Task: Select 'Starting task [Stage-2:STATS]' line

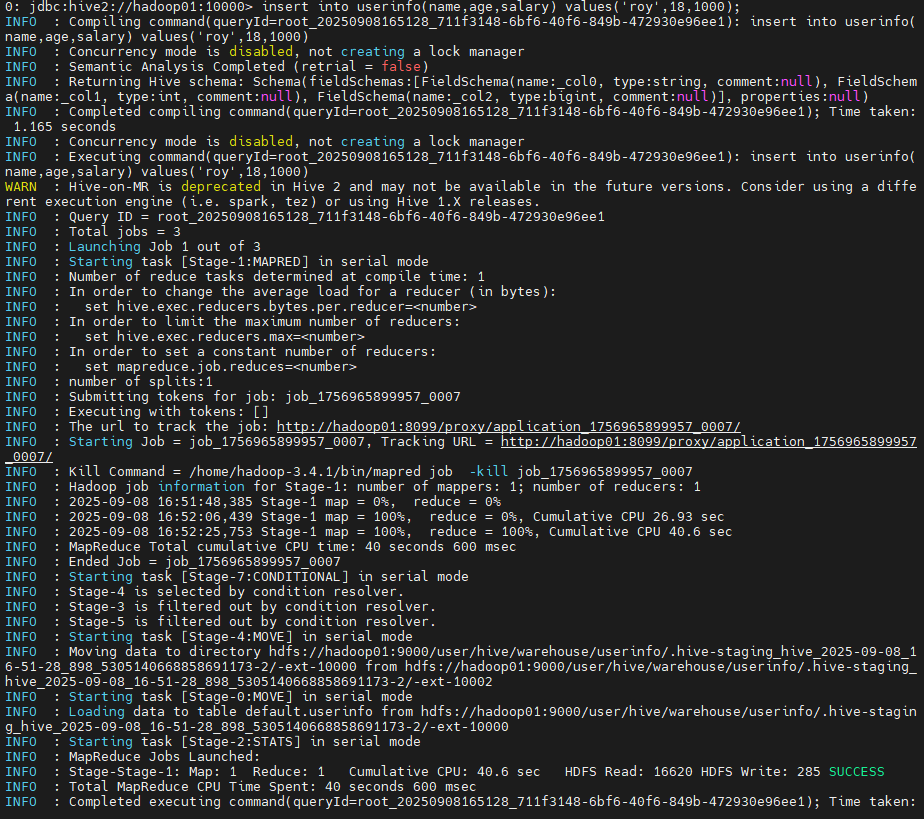Action: point(245,742)
